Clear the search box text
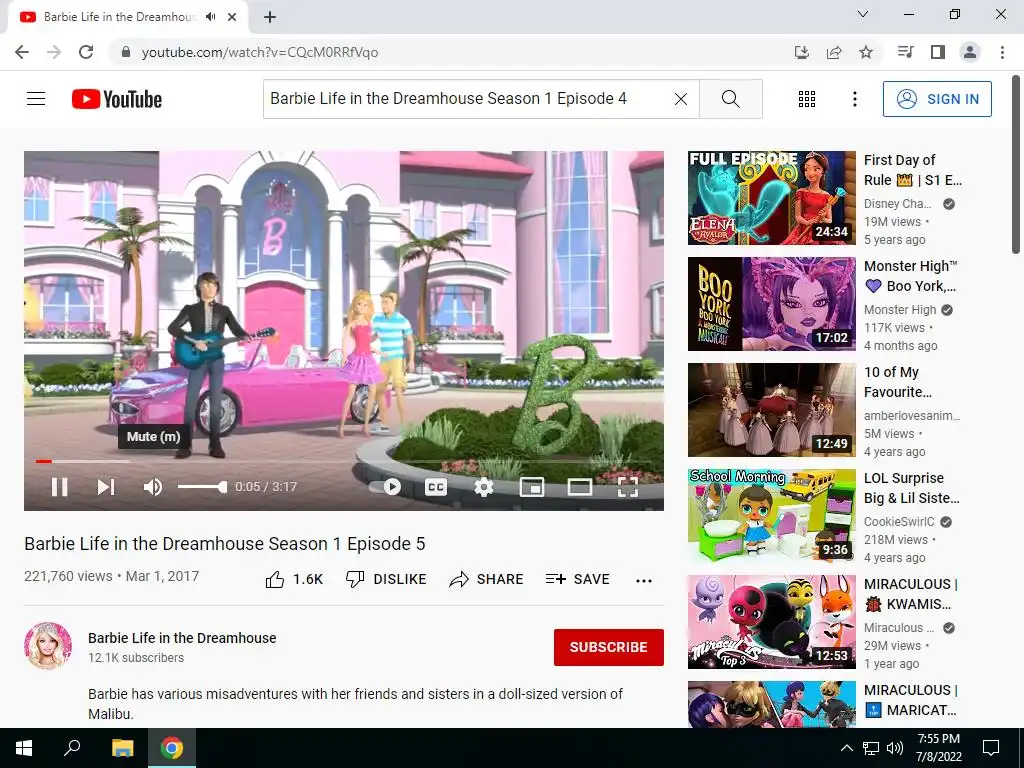The width and height of the screenshot is (1024, 768). coord(680,99)
